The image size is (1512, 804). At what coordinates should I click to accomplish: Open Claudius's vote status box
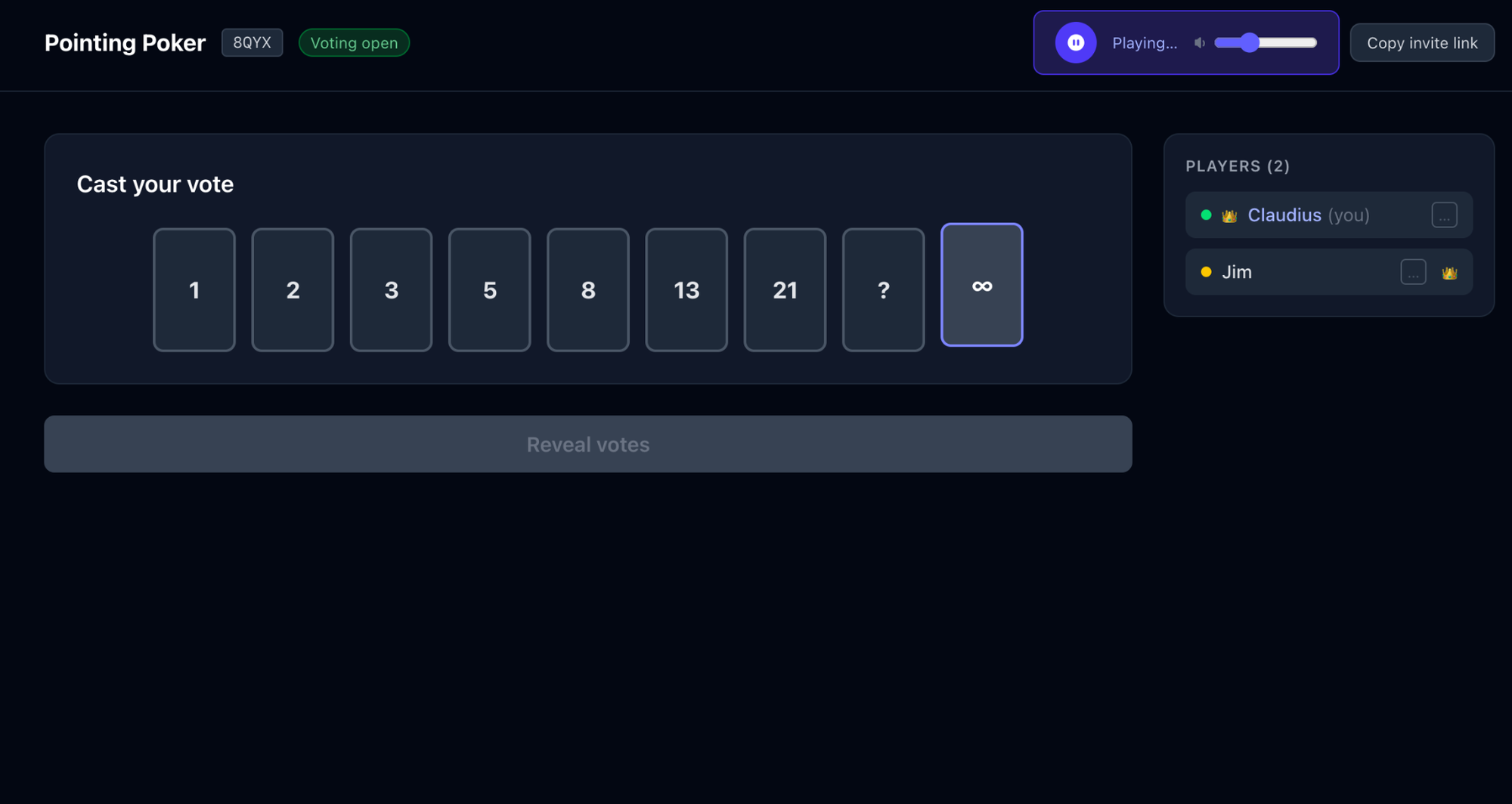pos(1443,215)
